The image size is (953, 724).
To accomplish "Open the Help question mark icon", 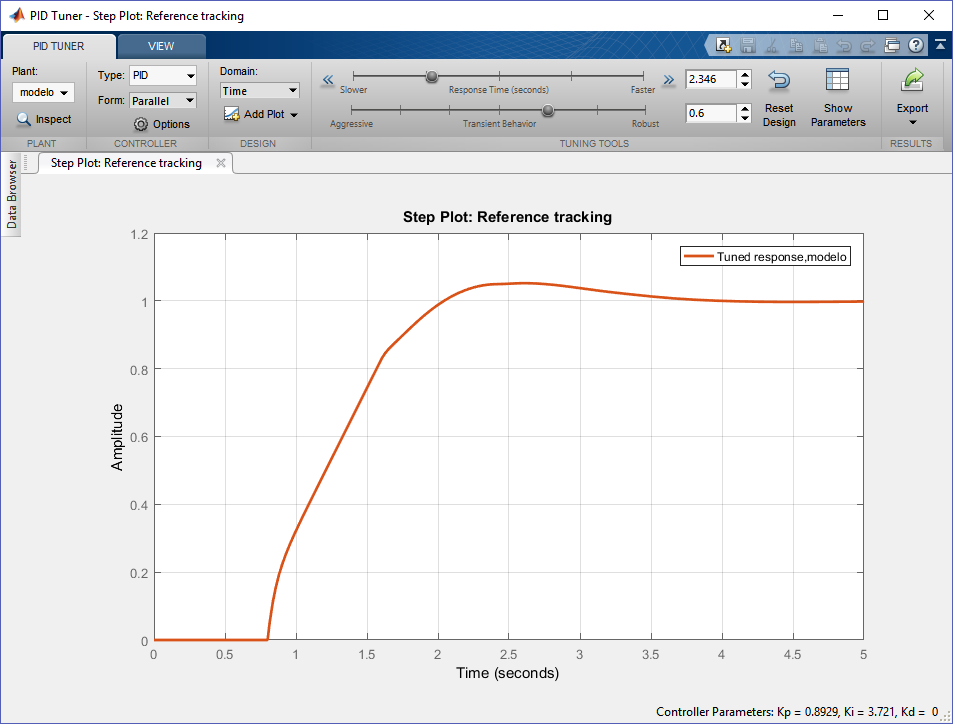I will coord(915,45).
